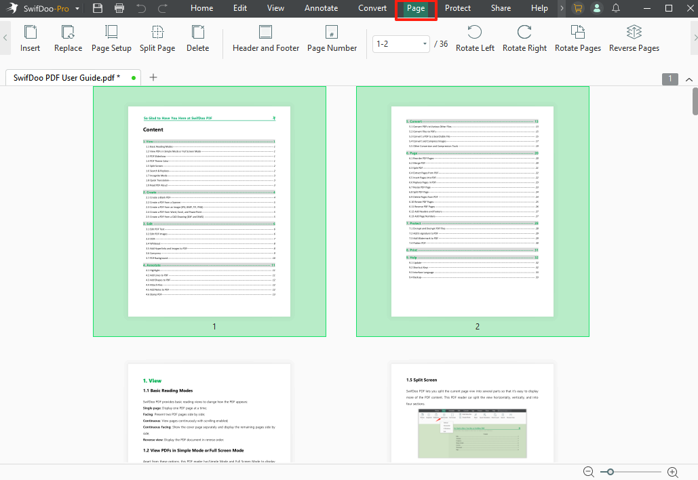Open Page Setup
698x480 pixels.
[111, 38]
